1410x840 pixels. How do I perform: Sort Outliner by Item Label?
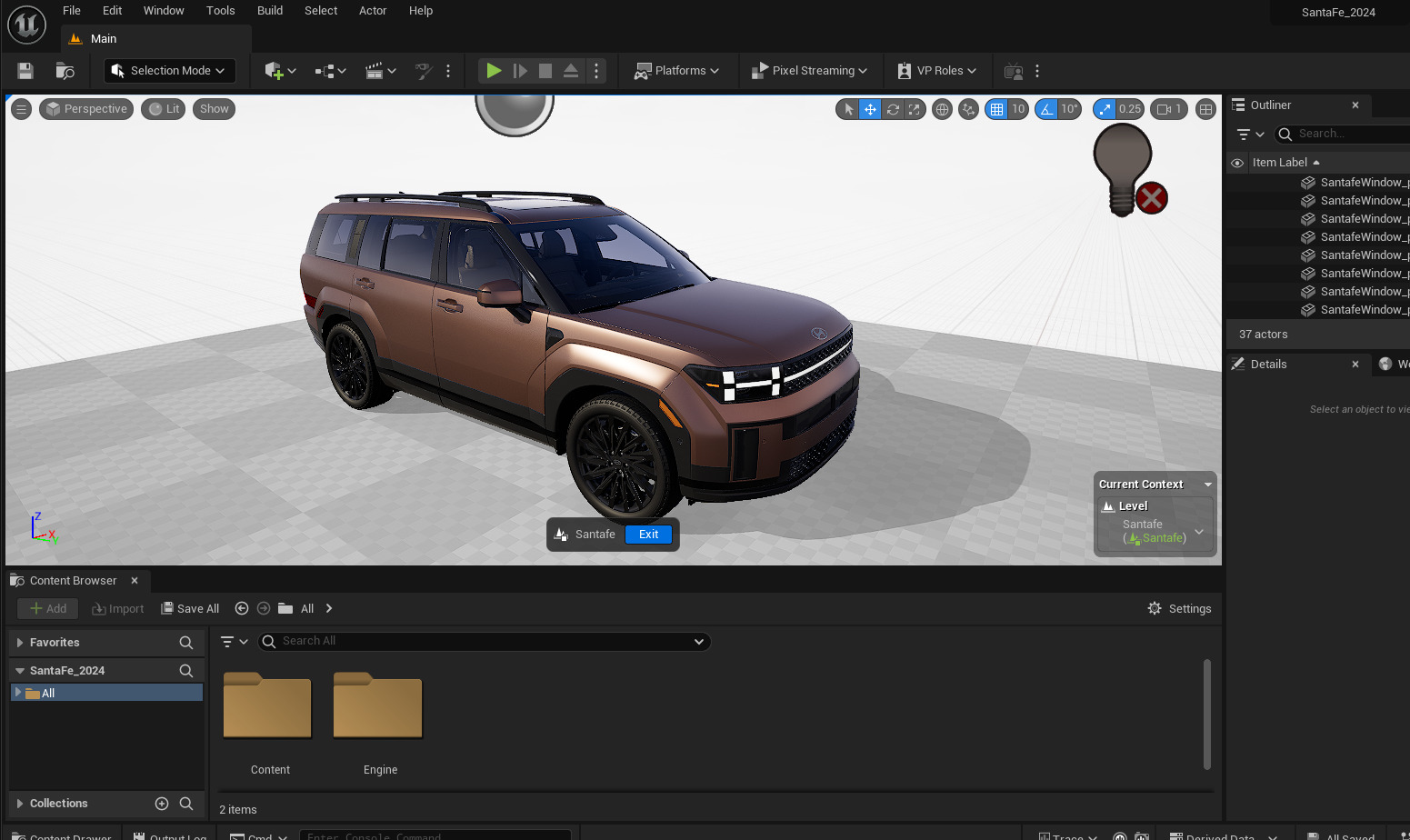[x=1285, y=163]
